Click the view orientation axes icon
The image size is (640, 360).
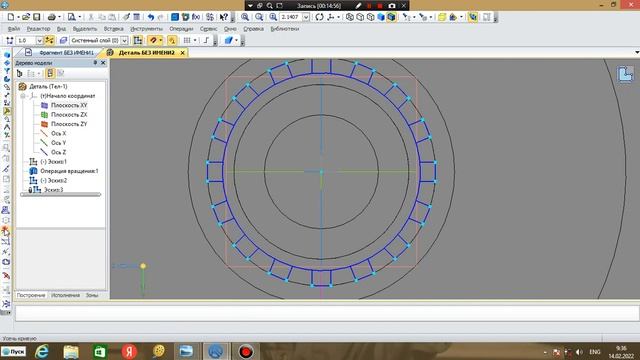(331, 17)
